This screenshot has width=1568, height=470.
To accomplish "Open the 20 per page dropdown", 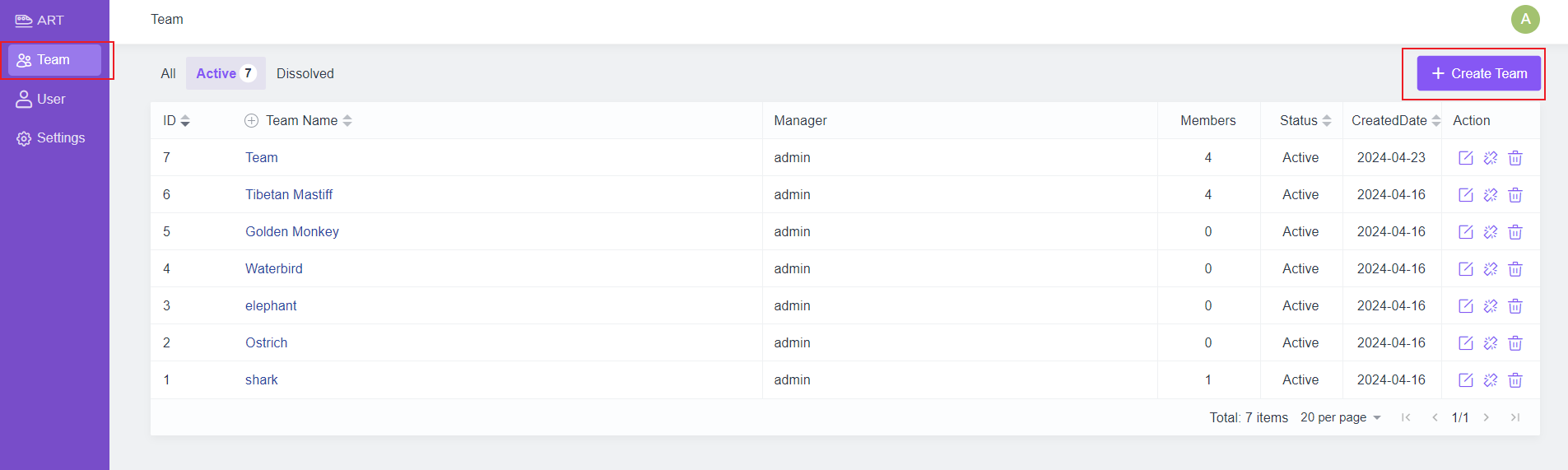I will [x=1340, y=417].
